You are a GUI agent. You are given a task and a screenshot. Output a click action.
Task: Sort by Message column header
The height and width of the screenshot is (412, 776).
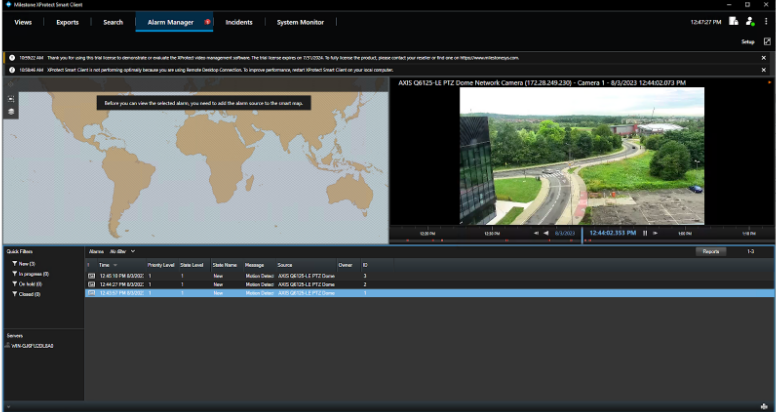point(259,265)
